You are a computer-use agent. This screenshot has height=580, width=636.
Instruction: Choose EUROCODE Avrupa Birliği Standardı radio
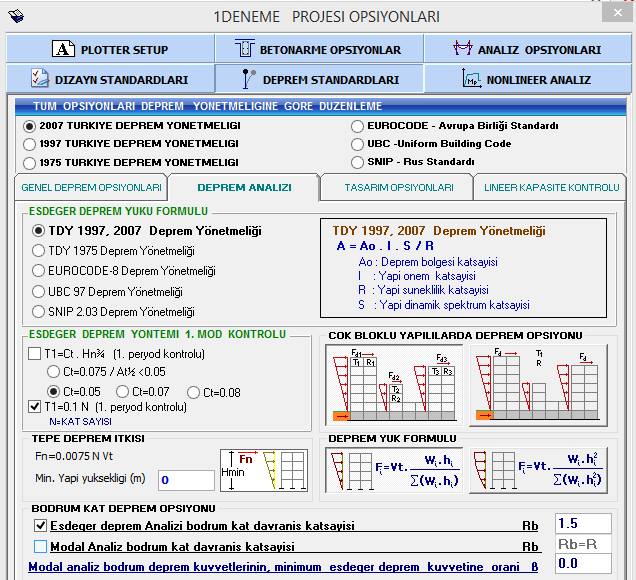pyautogui.click(x=358, y=126)
